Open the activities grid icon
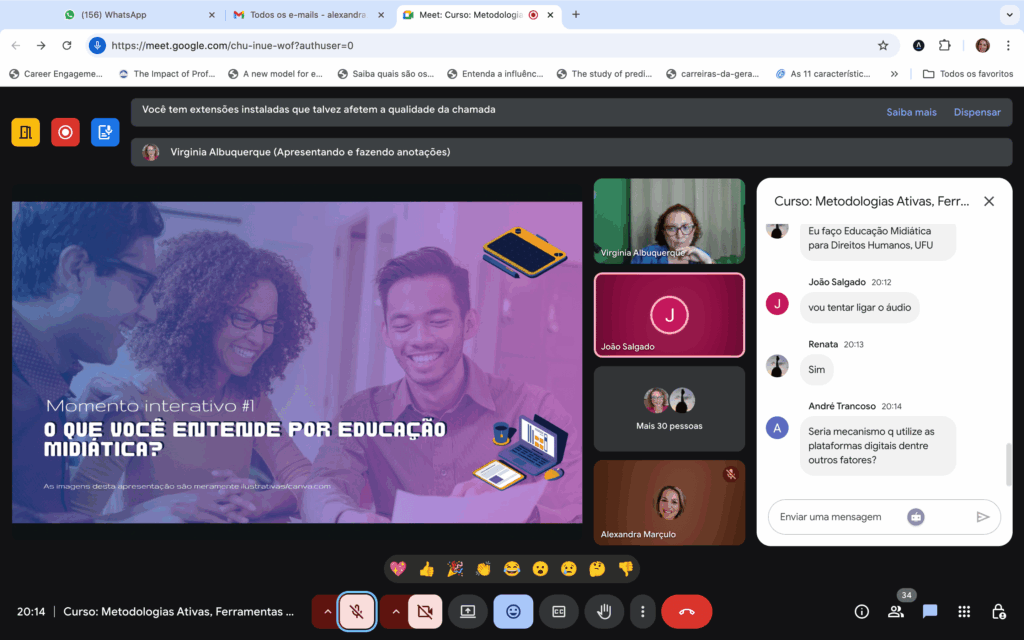1024x640 pixels. coord(964,611)
